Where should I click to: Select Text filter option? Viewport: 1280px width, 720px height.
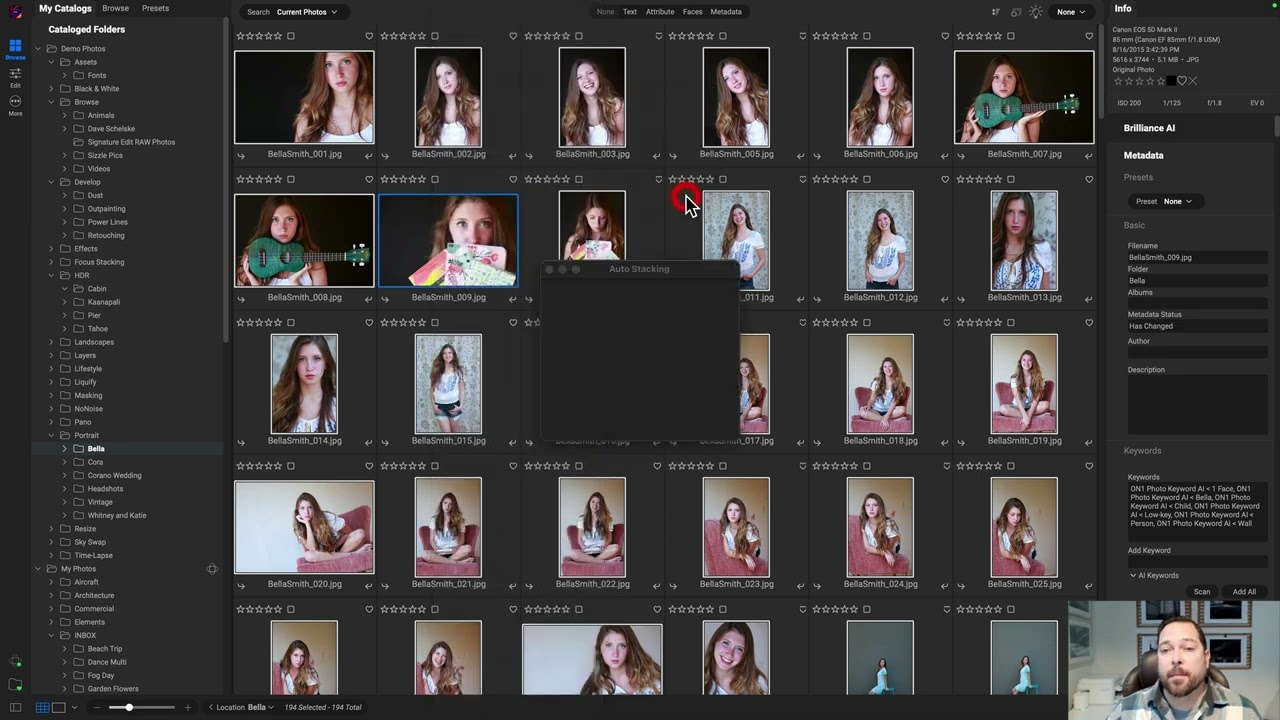click(x=629, y=12)
